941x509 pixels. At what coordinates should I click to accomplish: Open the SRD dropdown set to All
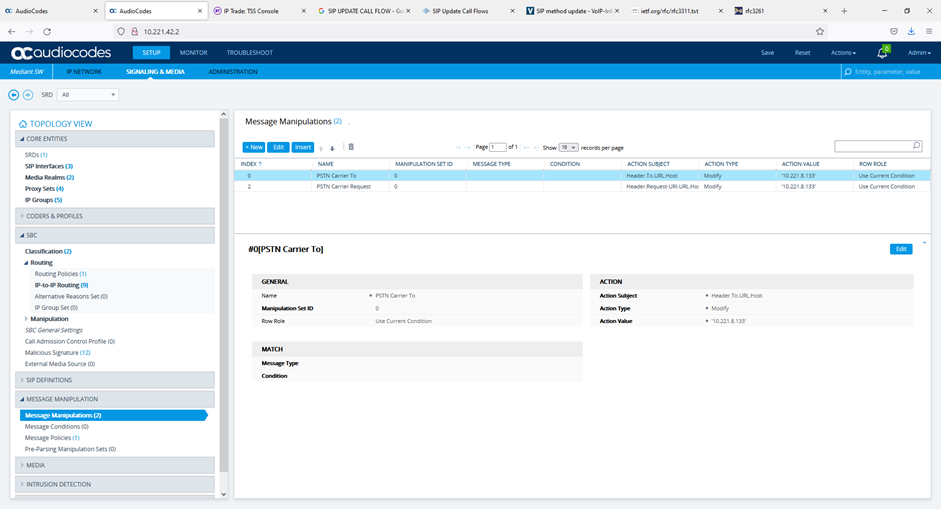pyautogui.click(x=88, y=95)
